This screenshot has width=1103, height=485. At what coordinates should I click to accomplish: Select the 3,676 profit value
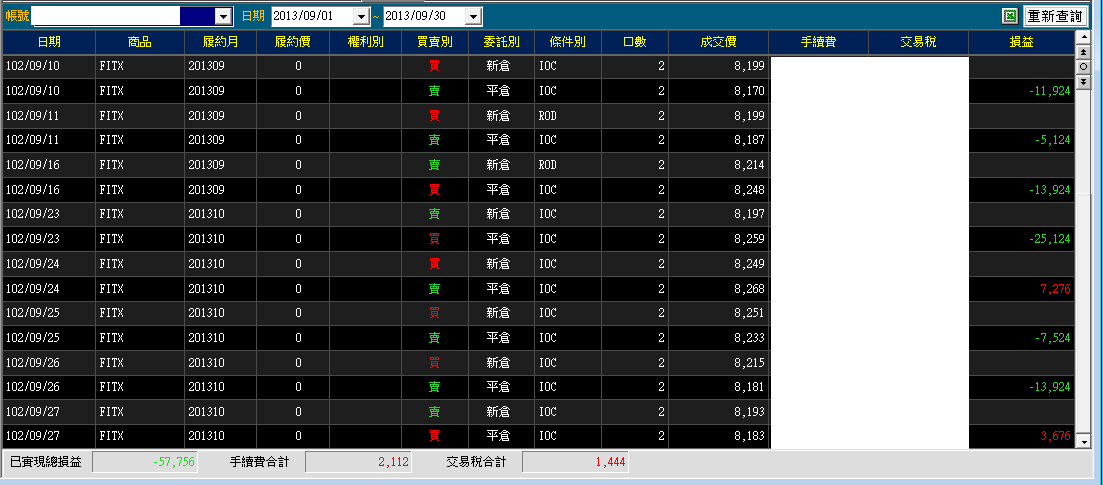tap(1054, 436)
